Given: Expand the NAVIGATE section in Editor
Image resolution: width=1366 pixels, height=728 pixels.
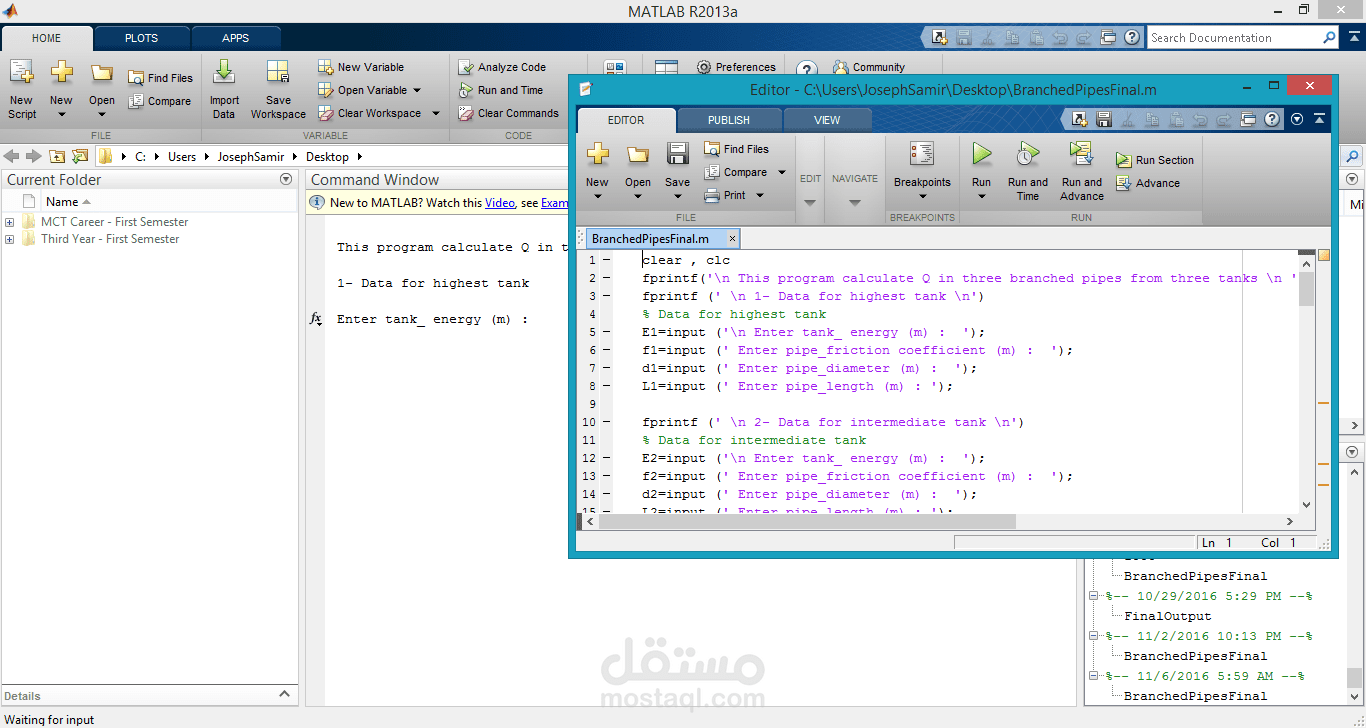Looking at the screenshot, I should tap(854, 202).
